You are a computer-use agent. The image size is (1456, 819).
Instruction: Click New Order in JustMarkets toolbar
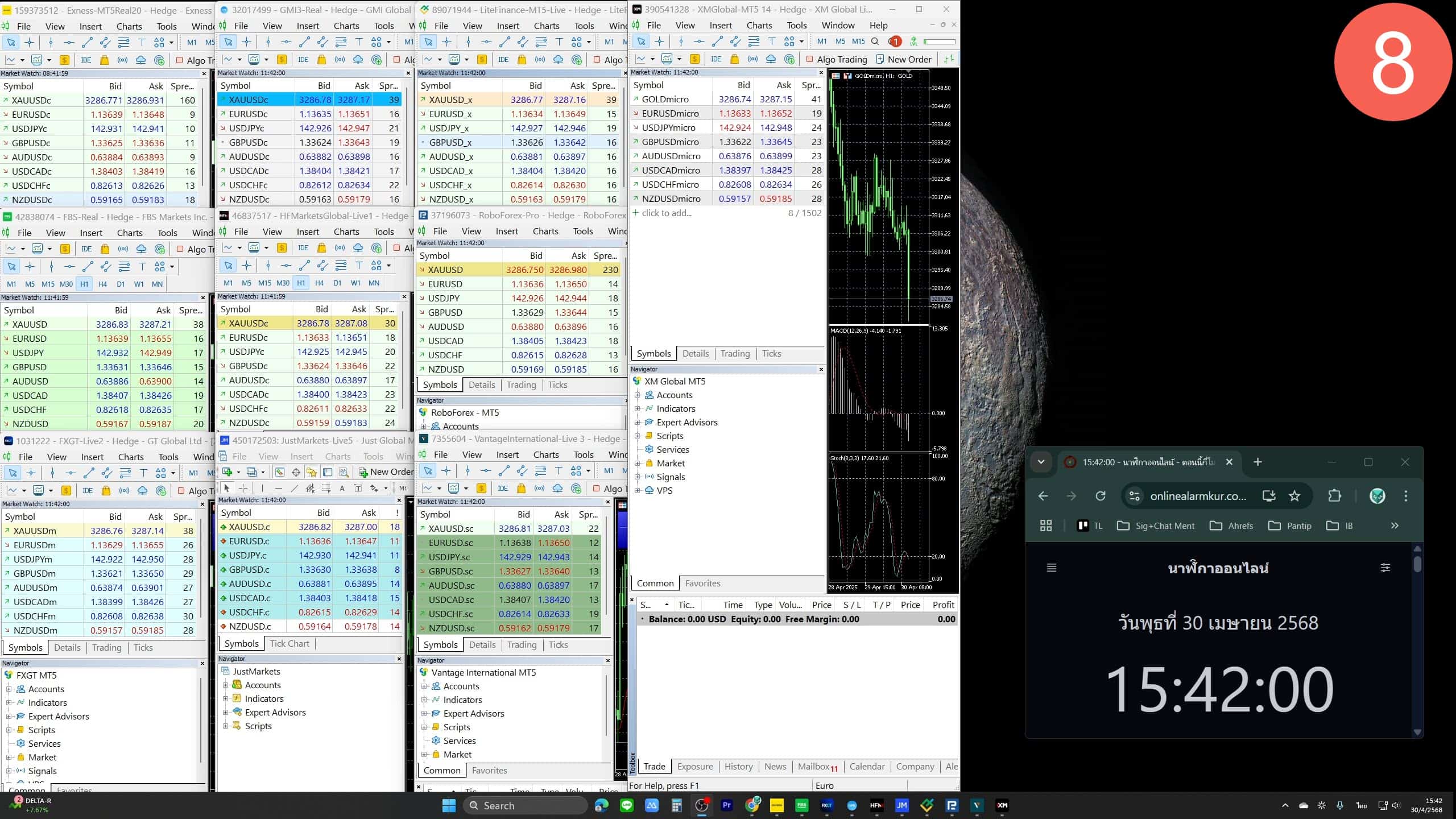click(x=385, y=472)
